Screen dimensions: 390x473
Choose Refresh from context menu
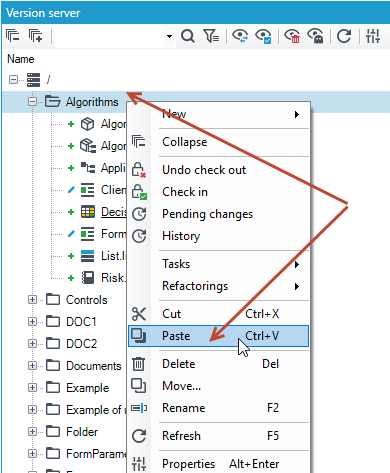click(x=219, y=436)
